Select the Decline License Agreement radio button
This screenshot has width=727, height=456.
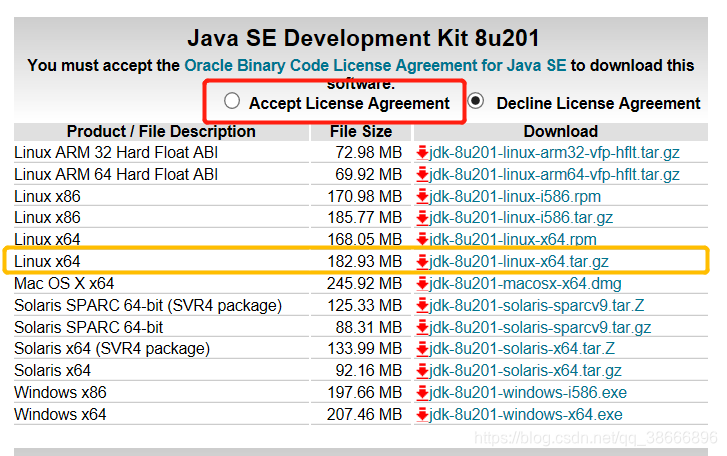(x=476, y=101)
